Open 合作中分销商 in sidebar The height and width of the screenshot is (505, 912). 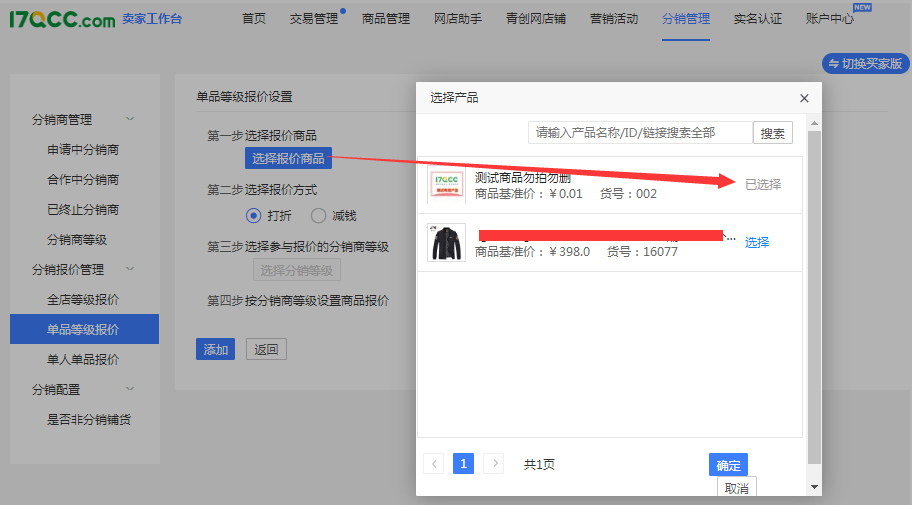pos(83,179)
